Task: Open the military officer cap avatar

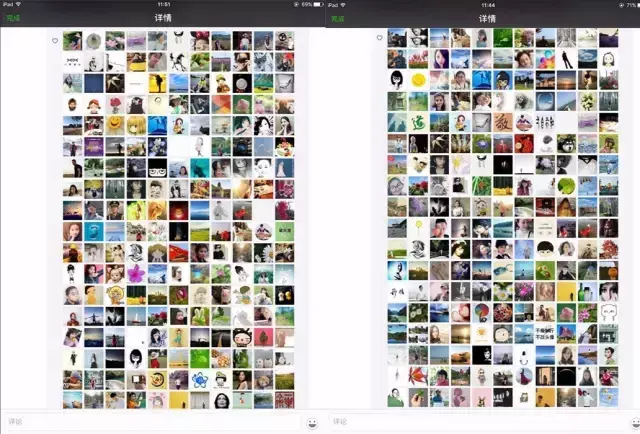Action: [115, 210]
